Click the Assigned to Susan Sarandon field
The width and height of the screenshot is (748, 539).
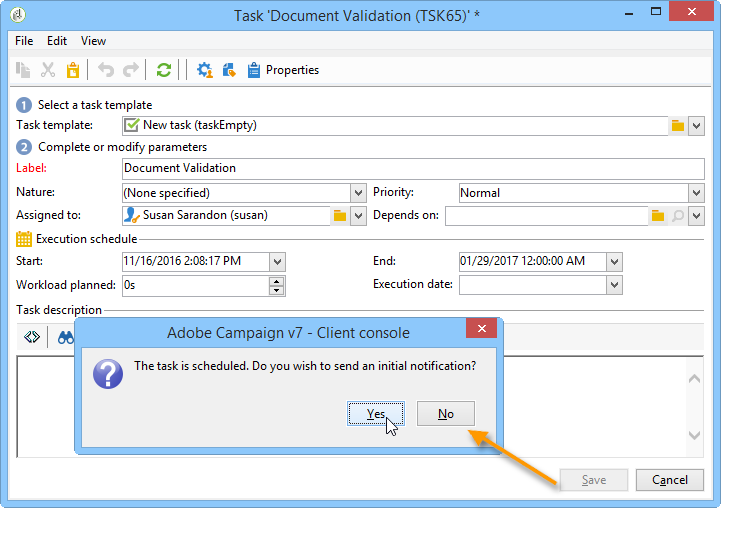click(x=226, y=216)
